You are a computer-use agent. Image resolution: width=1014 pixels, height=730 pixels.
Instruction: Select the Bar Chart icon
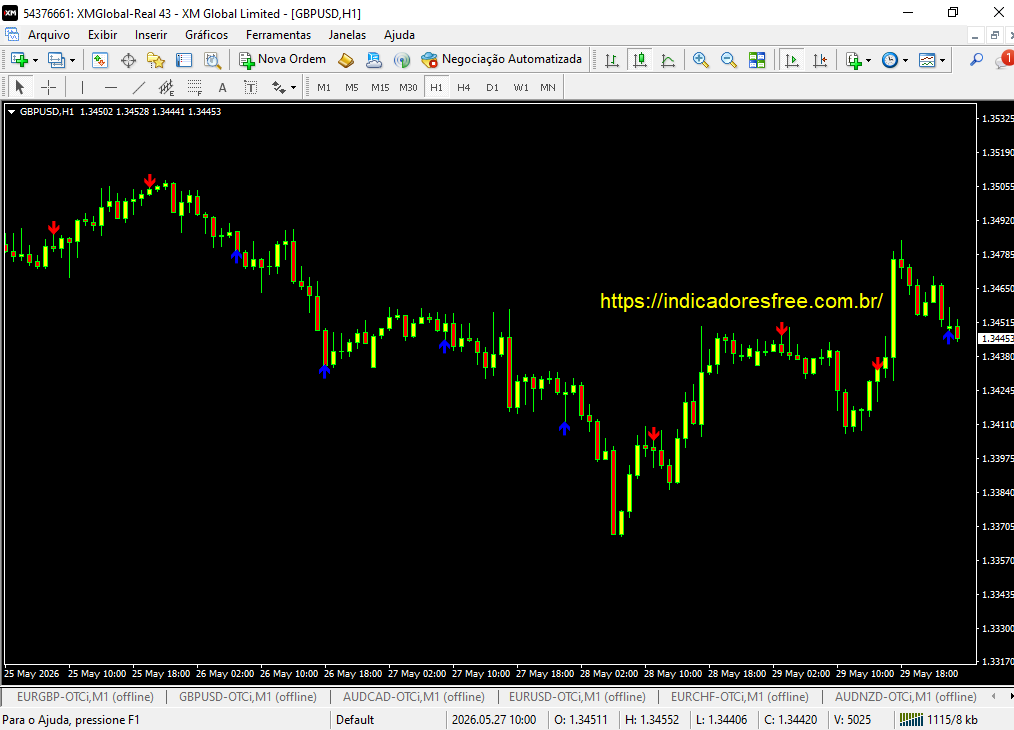pos(612,60)
